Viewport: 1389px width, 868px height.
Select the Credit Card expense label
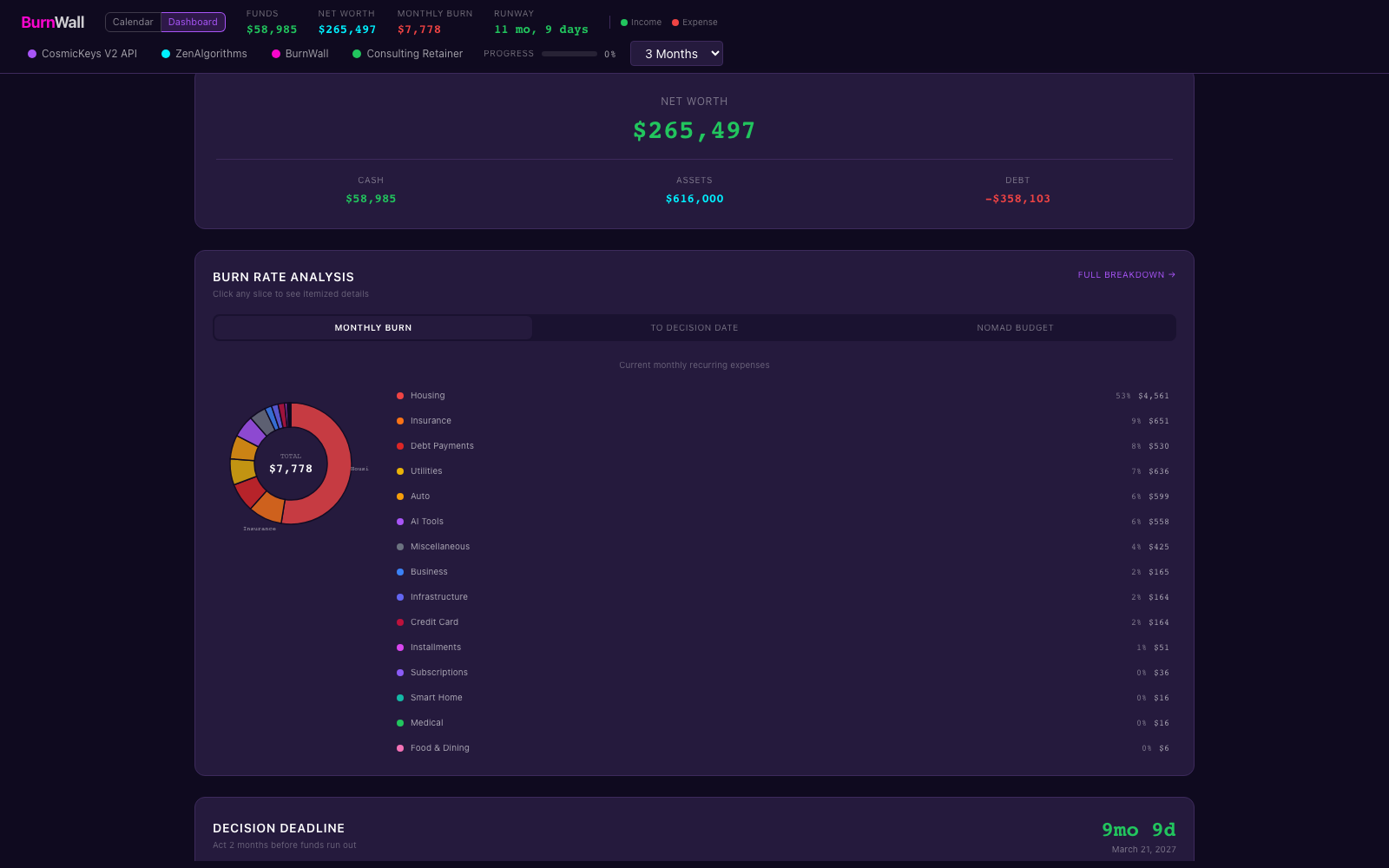pos(434,622)
